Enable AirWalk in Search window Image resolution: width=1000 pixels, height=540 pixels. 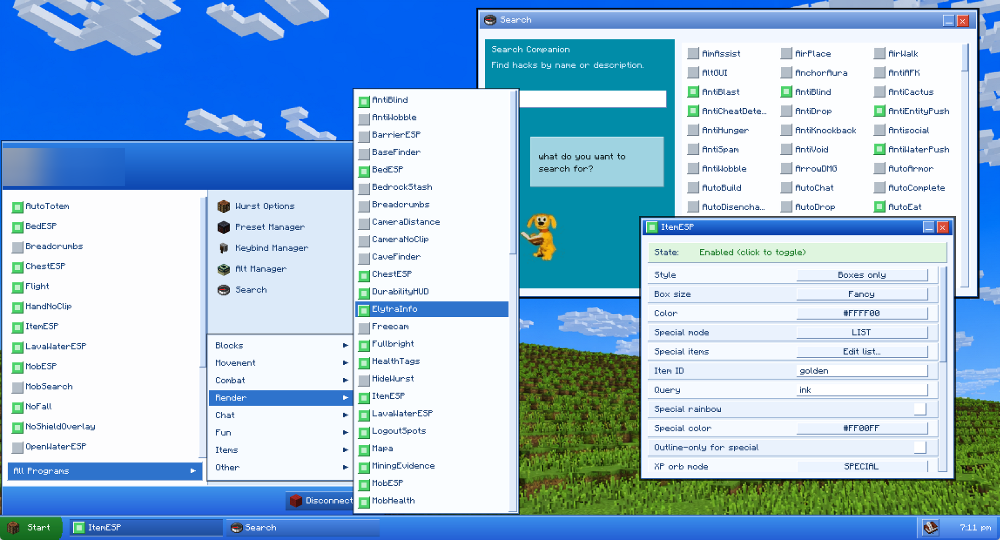coord(879,54)
